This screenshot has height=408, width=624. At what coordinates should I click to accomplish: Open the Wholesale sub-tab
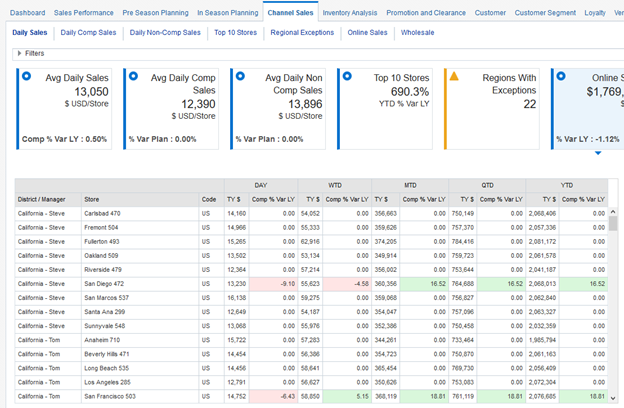417,32
